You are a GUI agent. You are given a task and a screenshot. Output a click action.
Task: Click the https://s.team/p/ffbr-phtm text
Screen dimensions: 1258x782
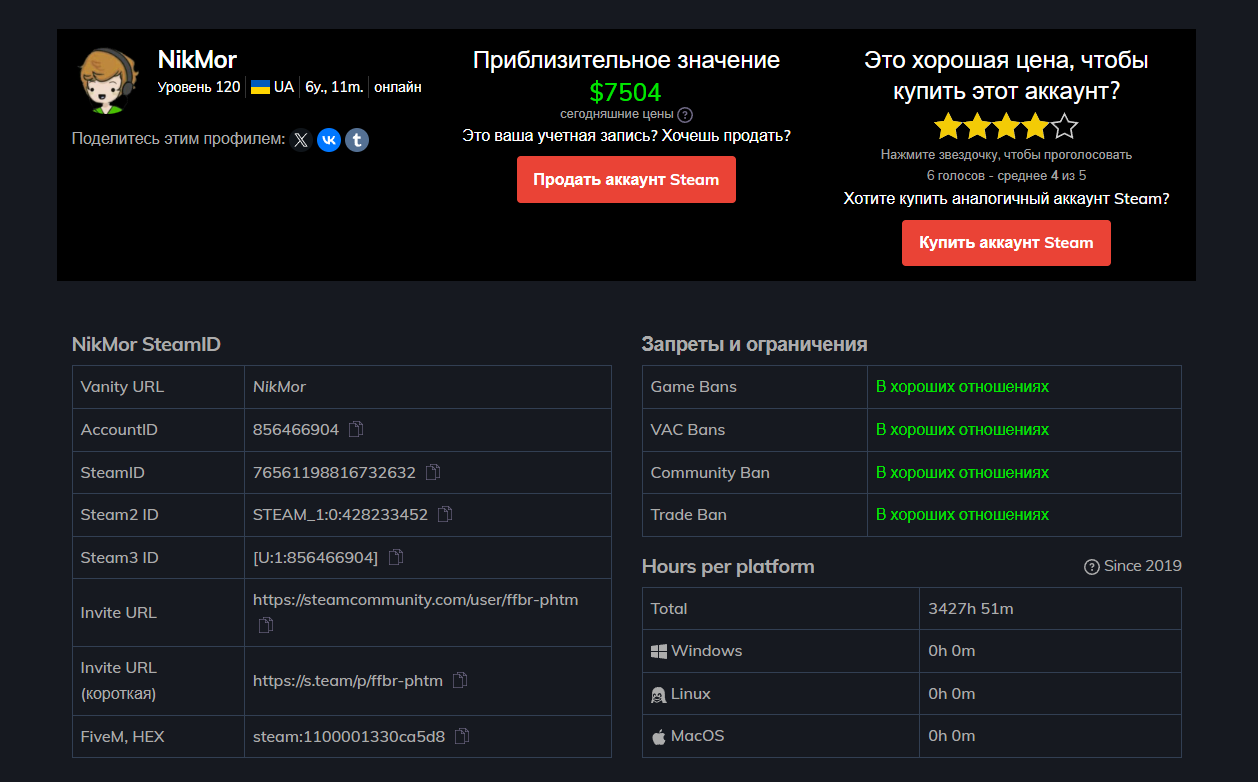(x=348, y=680)
